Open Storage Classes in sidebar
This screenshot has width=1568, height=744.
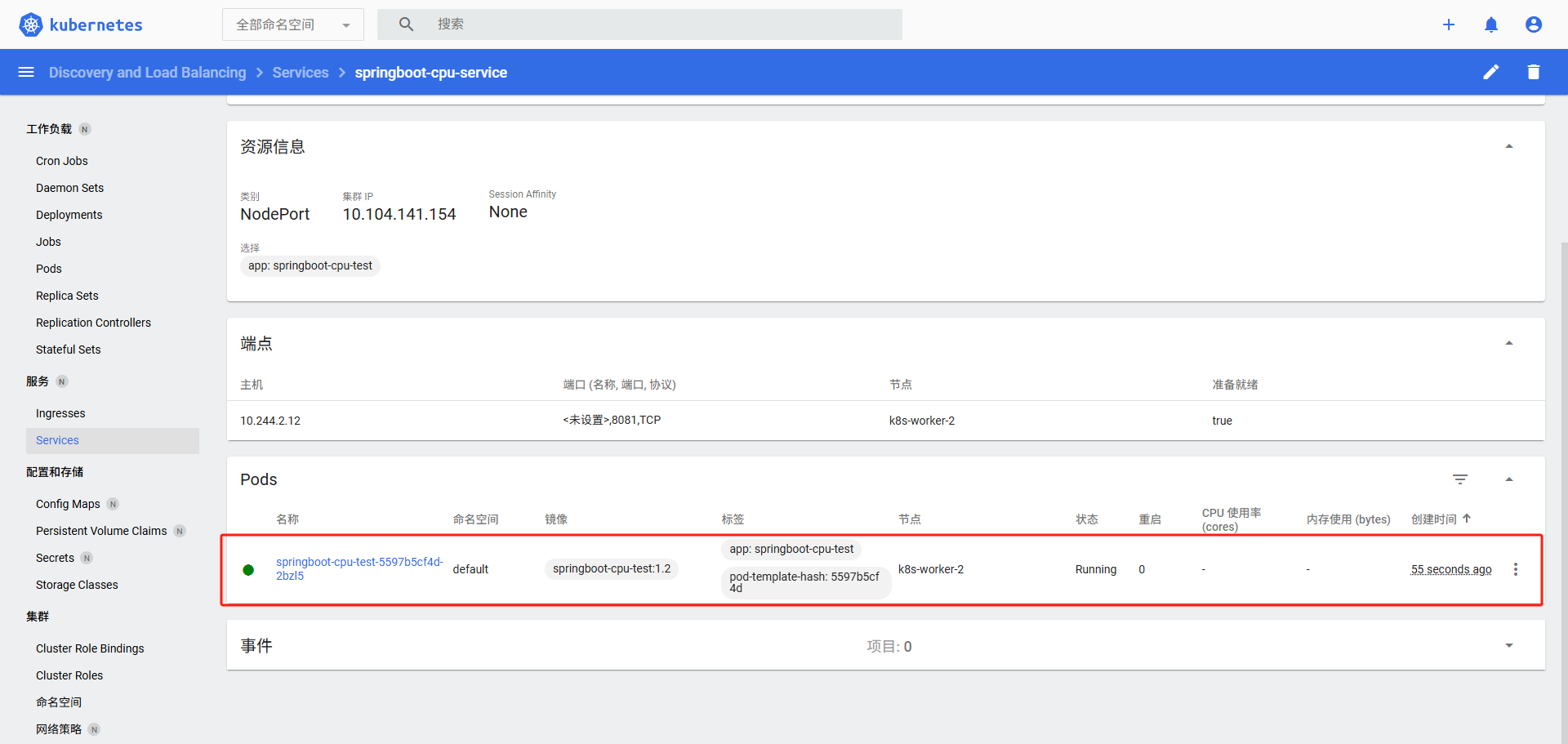coord(77,585)
